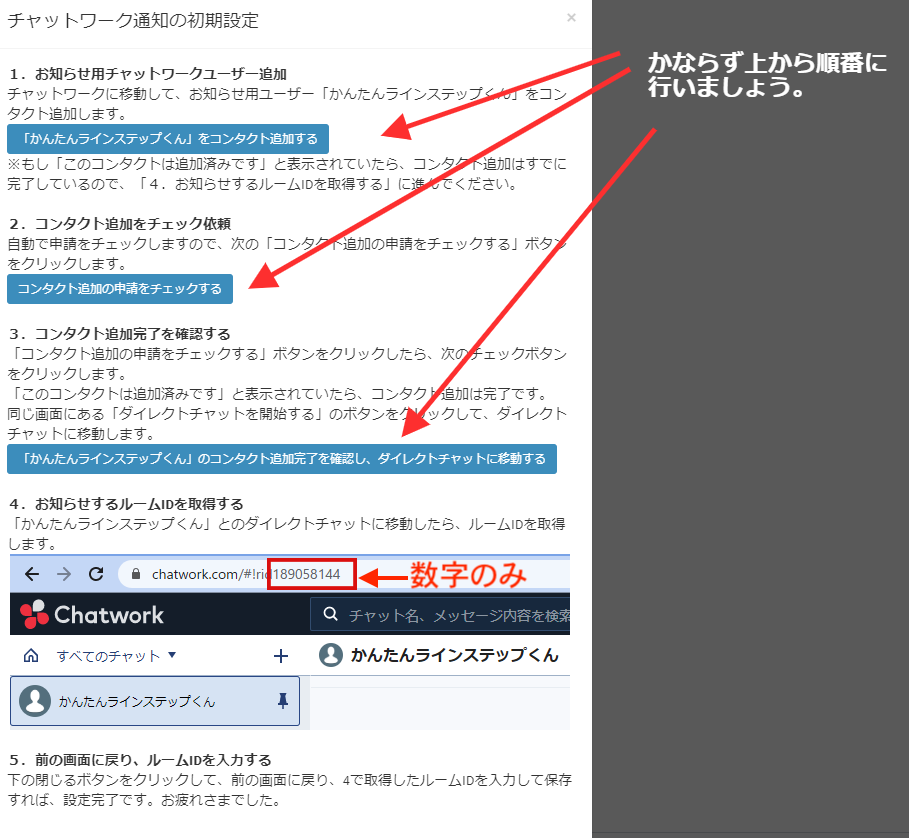This screenshot has height=838, width=909.
Task: Click コンタクト追加の申請をチェックする button
Action: coord(120,289)
